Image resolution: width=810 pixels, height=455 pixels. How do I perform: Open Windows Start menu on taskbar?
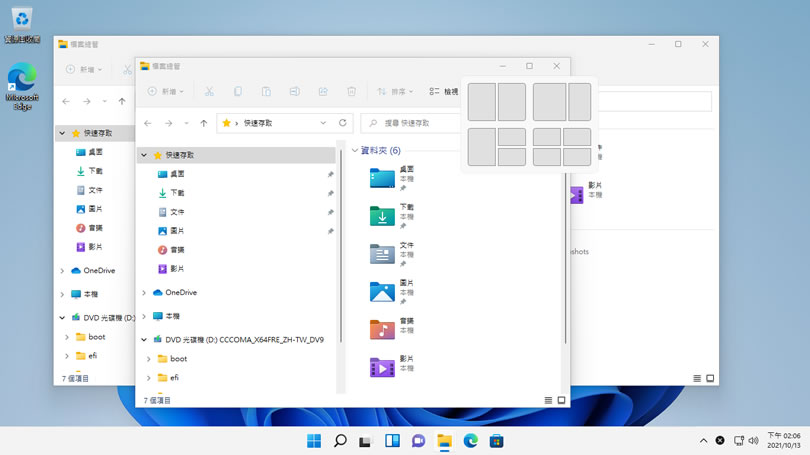click(x=314, y=441)
